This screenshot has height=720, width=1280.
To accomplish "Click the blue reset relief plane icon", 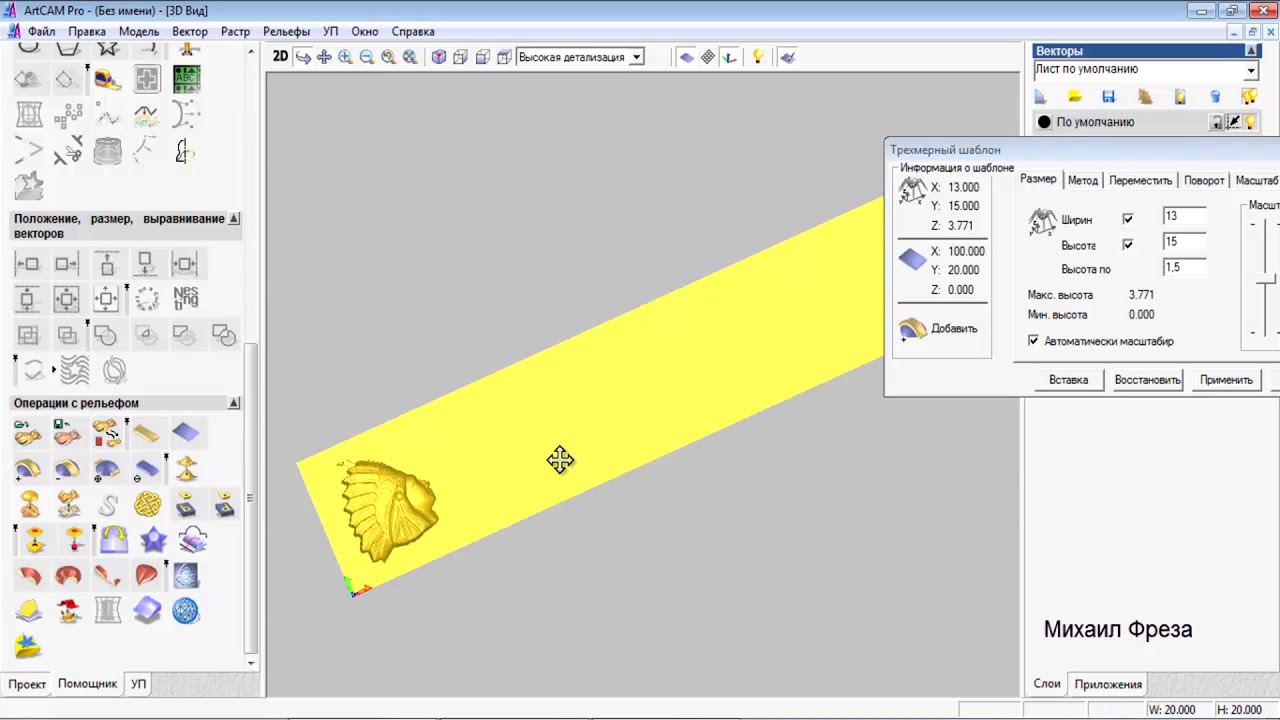I will [186, 433].
